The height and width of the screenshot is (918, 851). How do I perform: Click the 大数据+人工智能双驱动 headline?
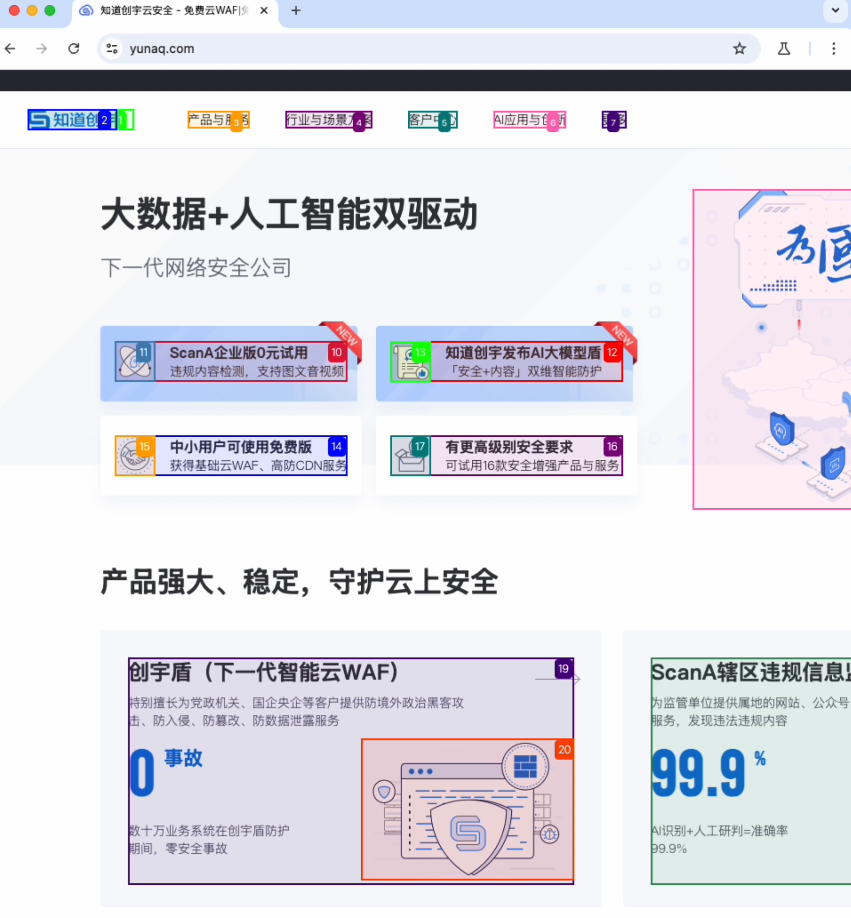click(290, 214)
